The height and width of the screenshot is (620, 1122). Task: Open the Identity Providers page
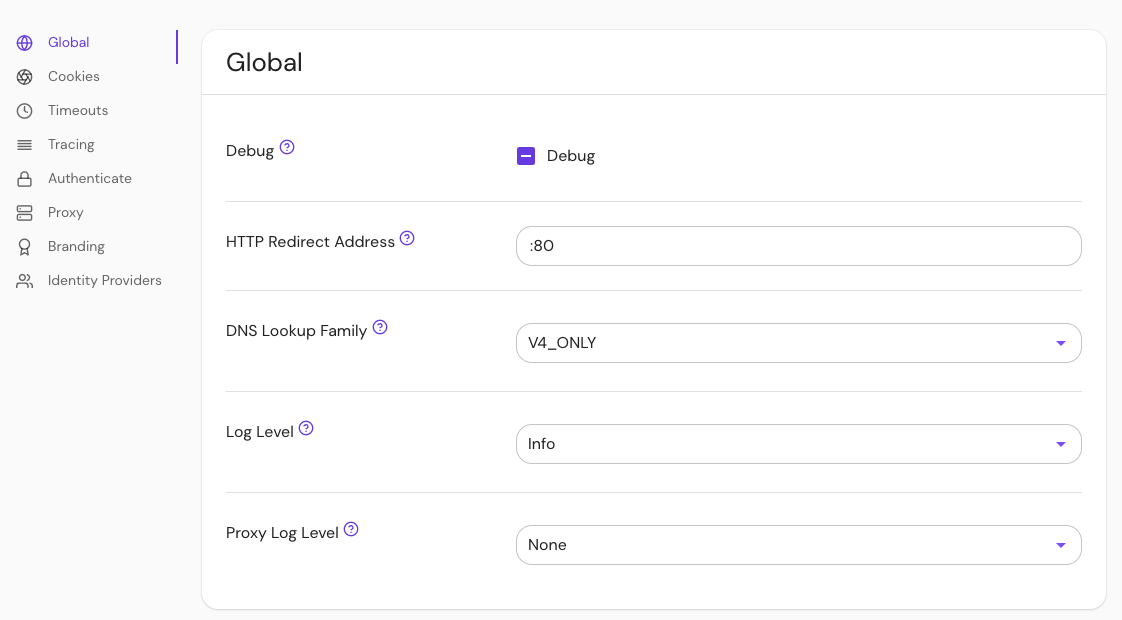[104, 280]
